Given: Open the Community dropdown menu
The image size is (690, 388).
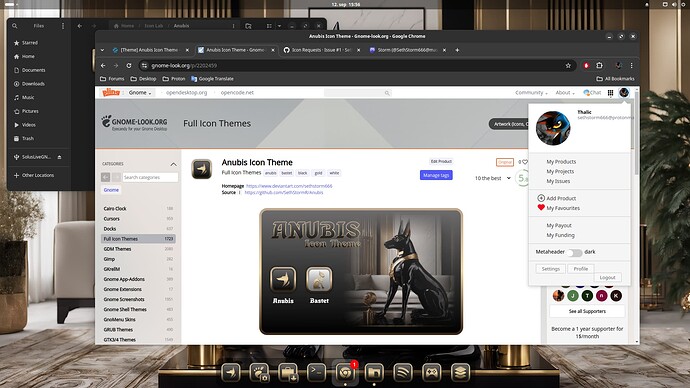Looking at the screenshot, I should [x=531, y=93].
